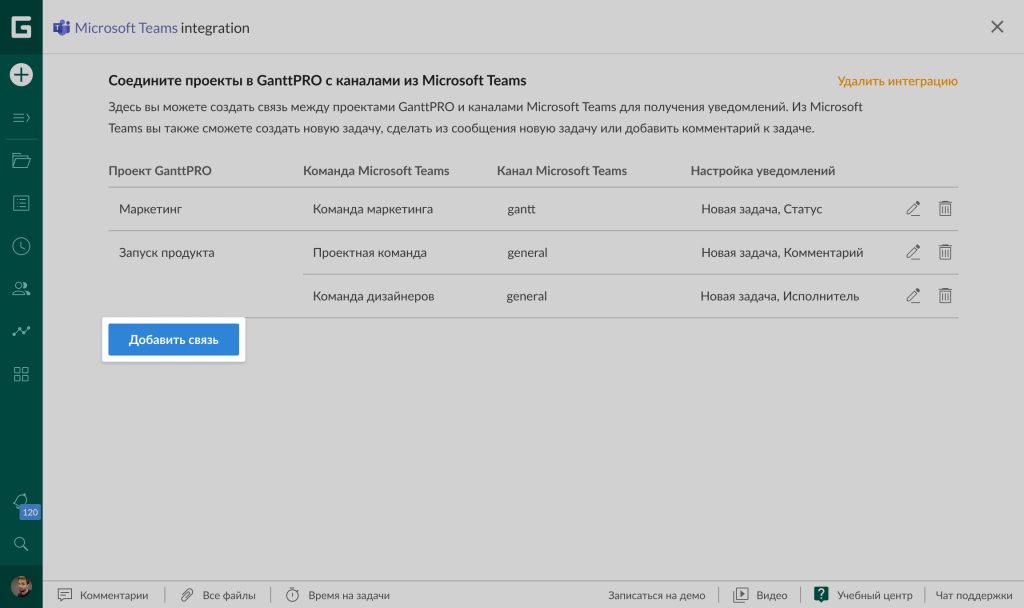
Task: Delete the Маркетинг connection via trash icon
Action: point(945,209)
